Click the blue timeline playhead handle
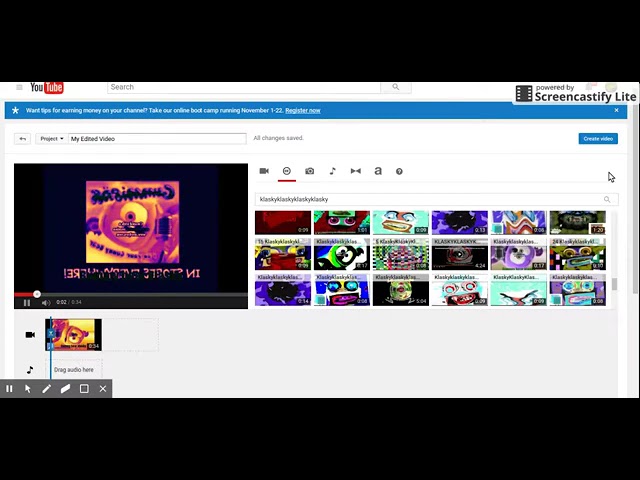Image resolution: width=640 pixels, height=480 pixels. click(51, 333)
